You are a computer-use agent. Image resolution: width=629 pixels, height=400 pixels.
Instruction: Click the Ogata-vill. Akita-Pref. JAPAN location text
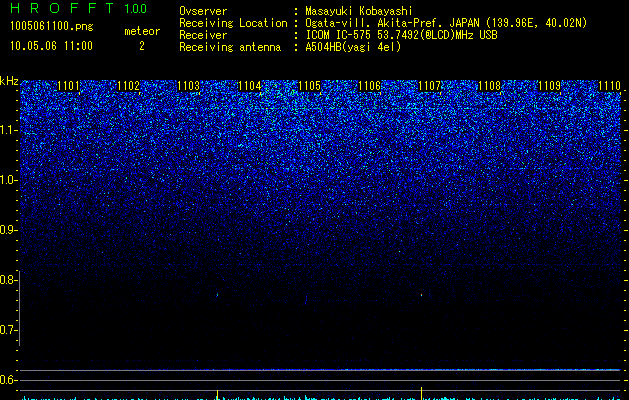tap(446, 23)
